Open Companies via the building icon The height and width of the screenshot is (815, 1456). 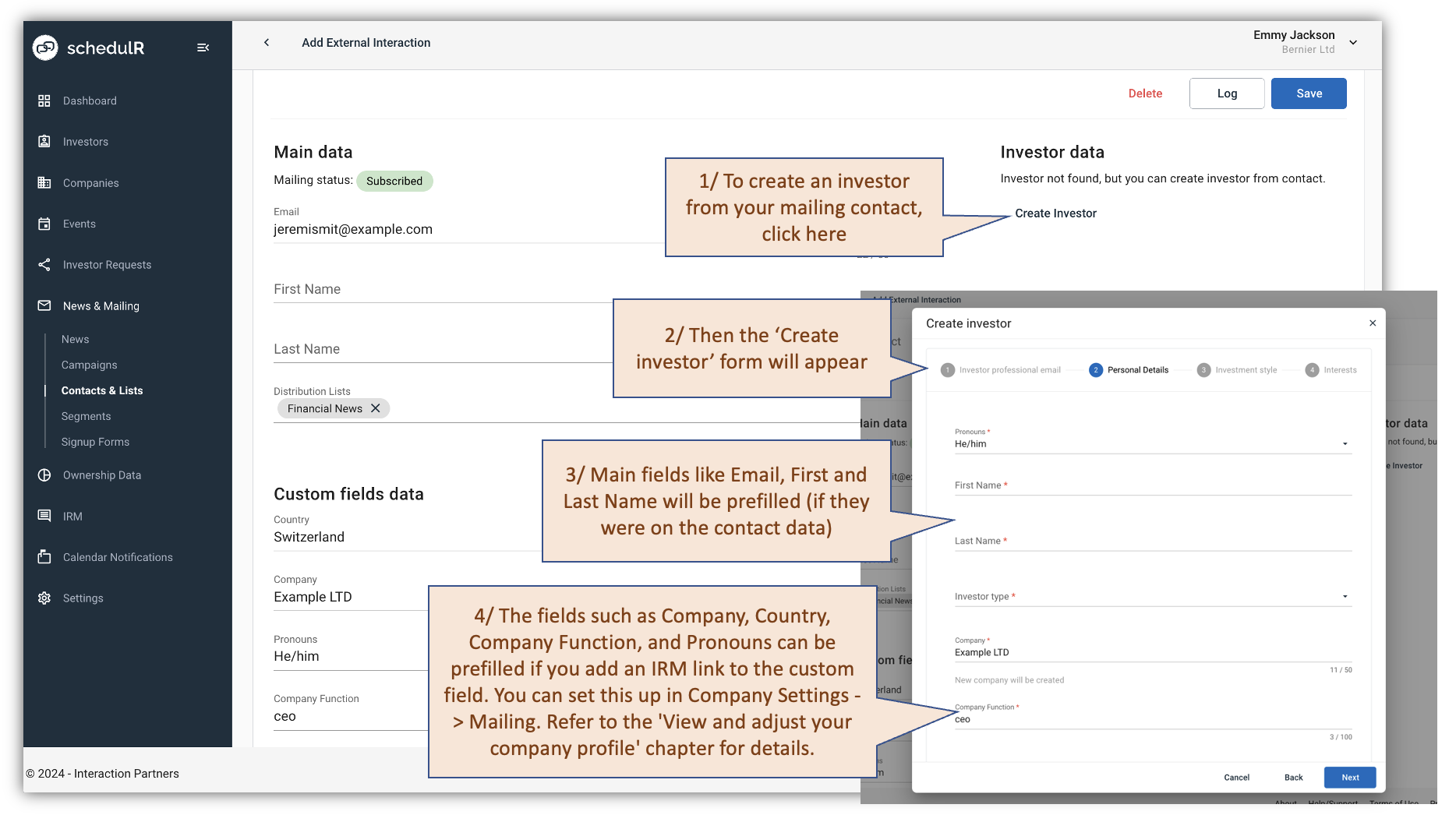click(45, 182)
